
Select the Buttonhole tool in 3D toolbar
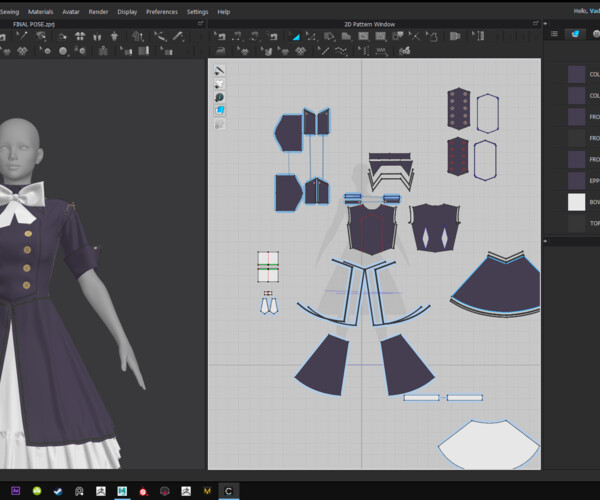80,50
